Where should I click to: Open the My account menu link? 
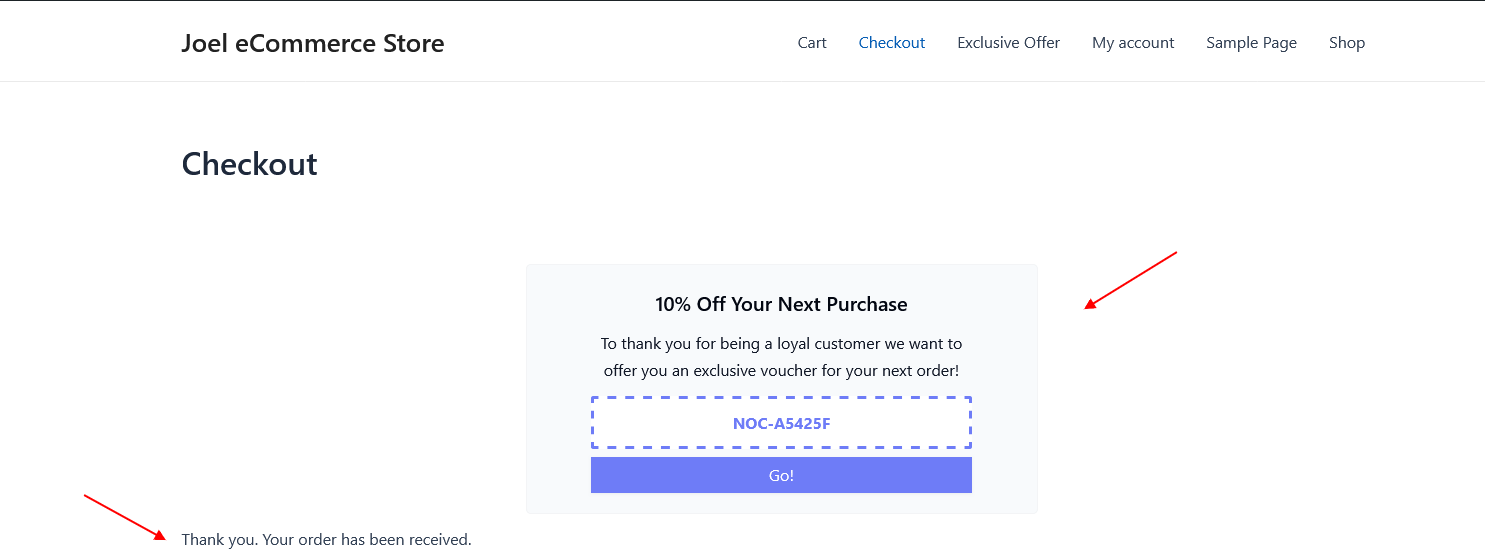(x=1133, y=43)
